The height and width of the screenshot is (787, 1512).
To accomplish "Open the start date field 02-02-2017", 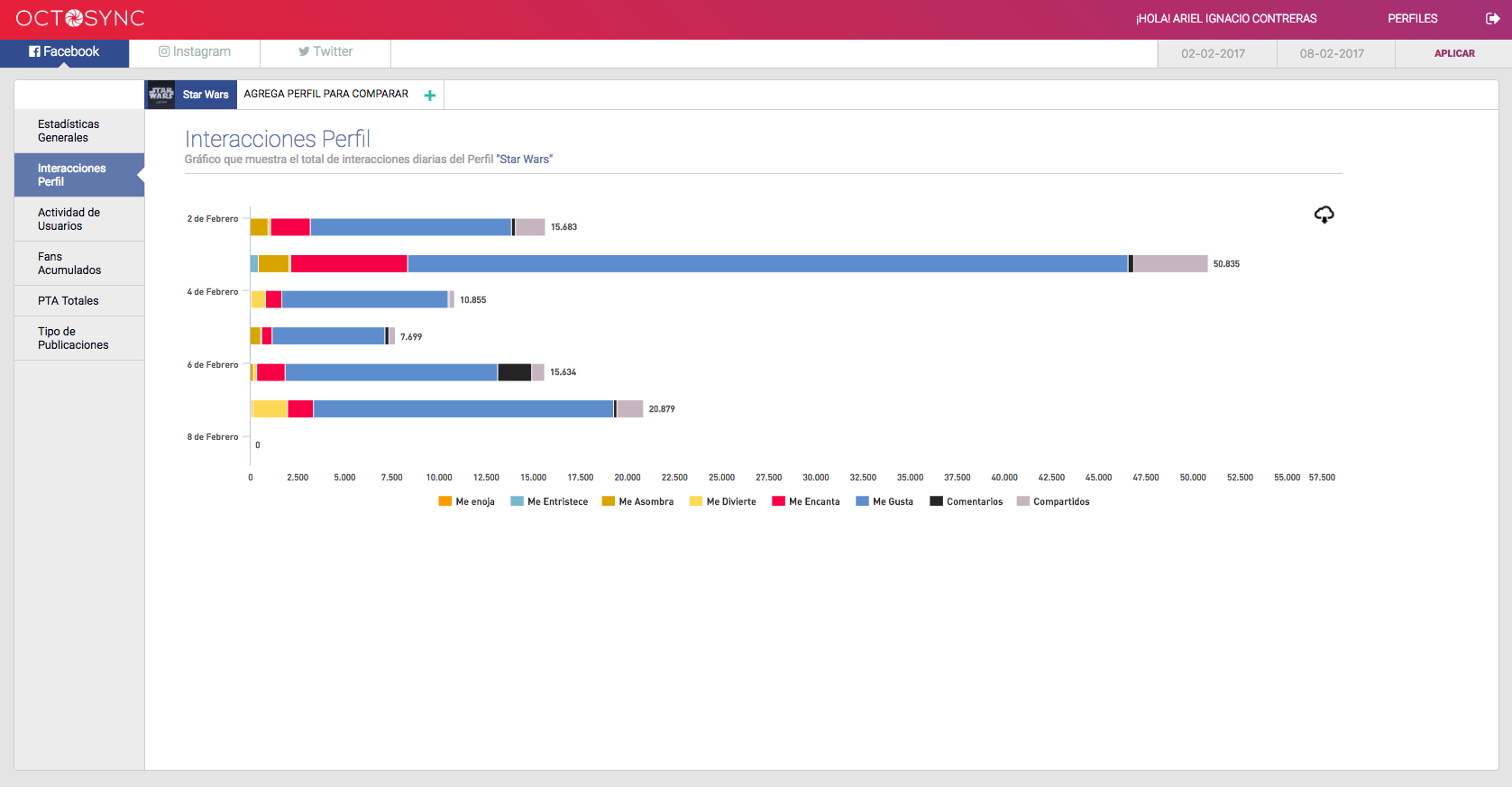I will [x=1213, y=54].
